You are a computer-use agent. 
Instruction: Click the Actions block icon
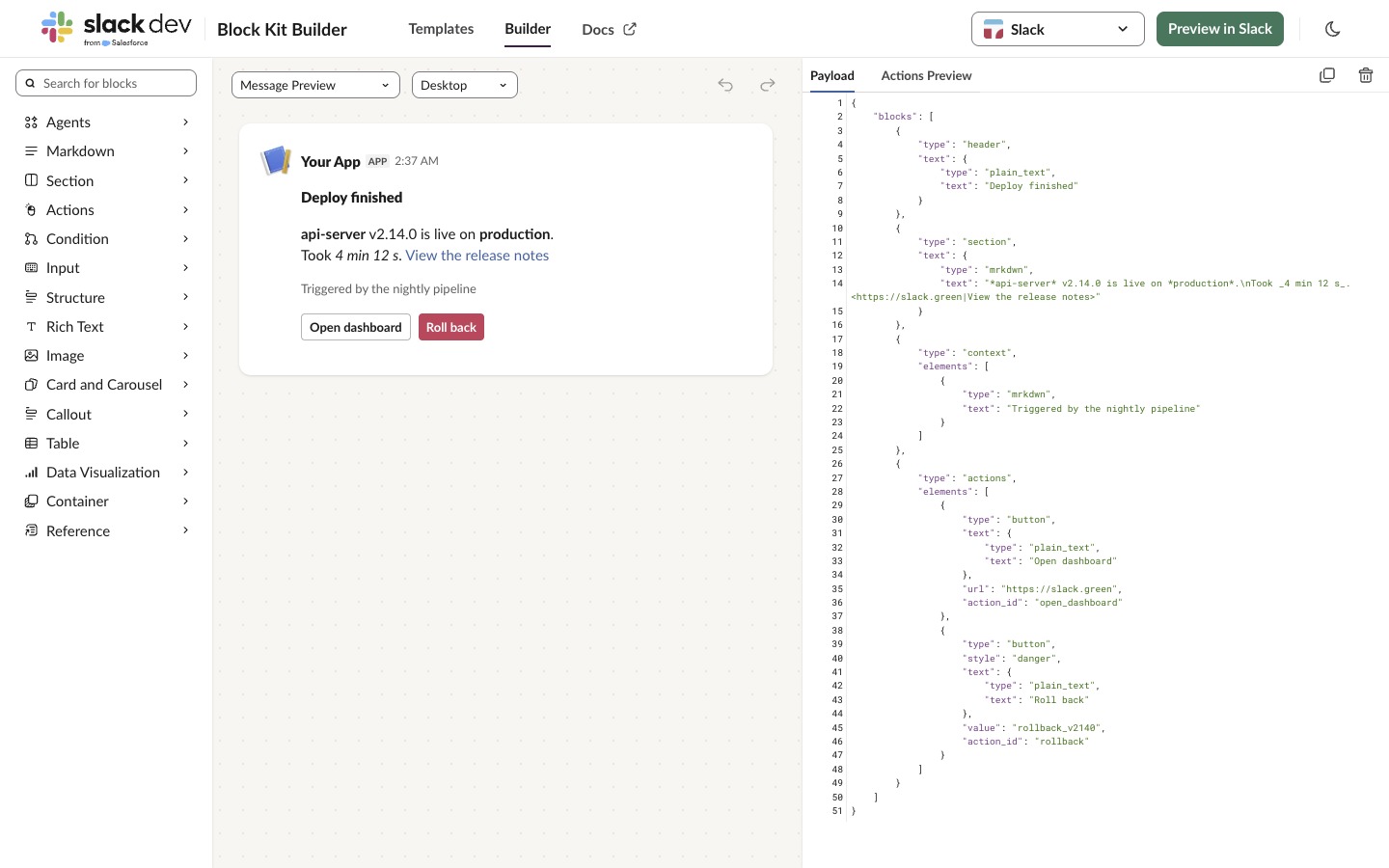coord(31,210)
